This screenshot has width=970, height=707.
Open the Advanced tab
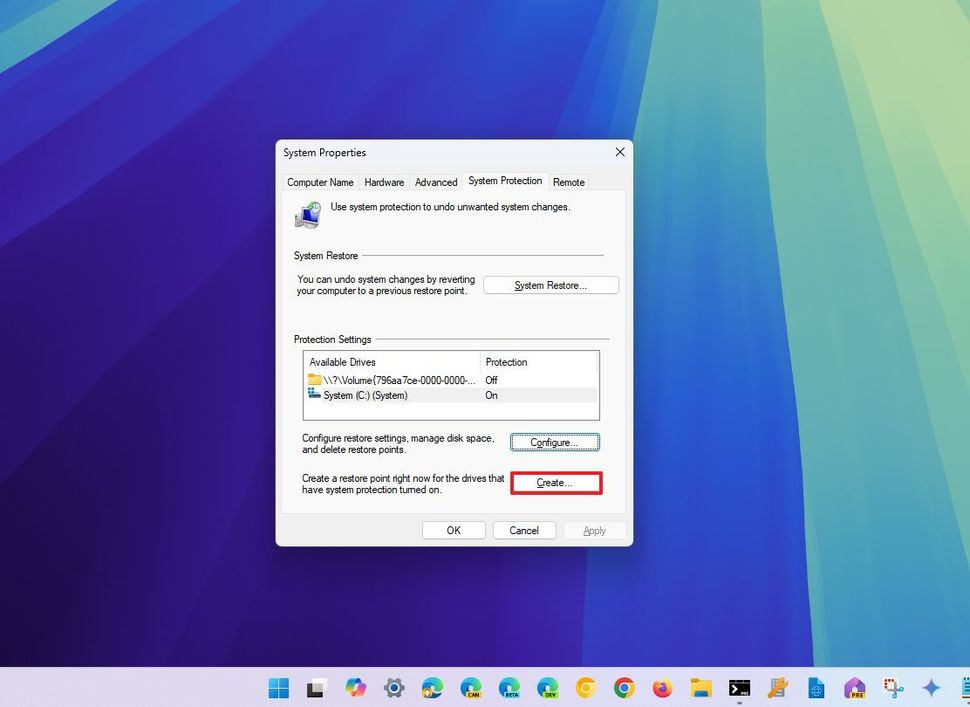click(436, 182)
